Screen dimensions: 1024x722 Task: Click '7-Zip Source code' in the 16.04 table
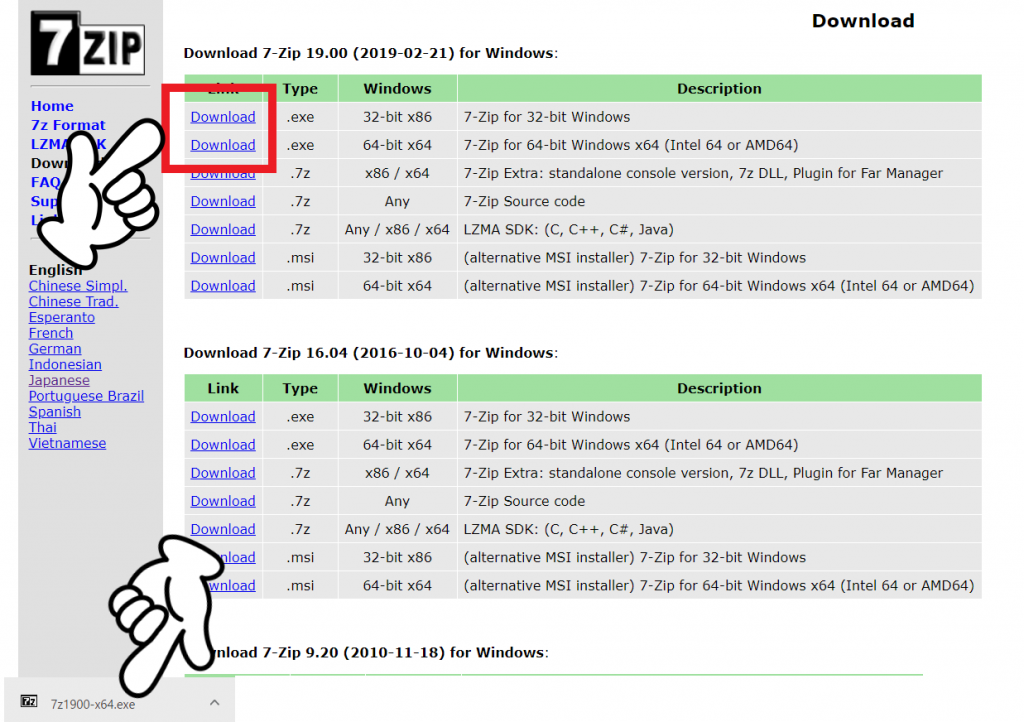tap(524, 501)
